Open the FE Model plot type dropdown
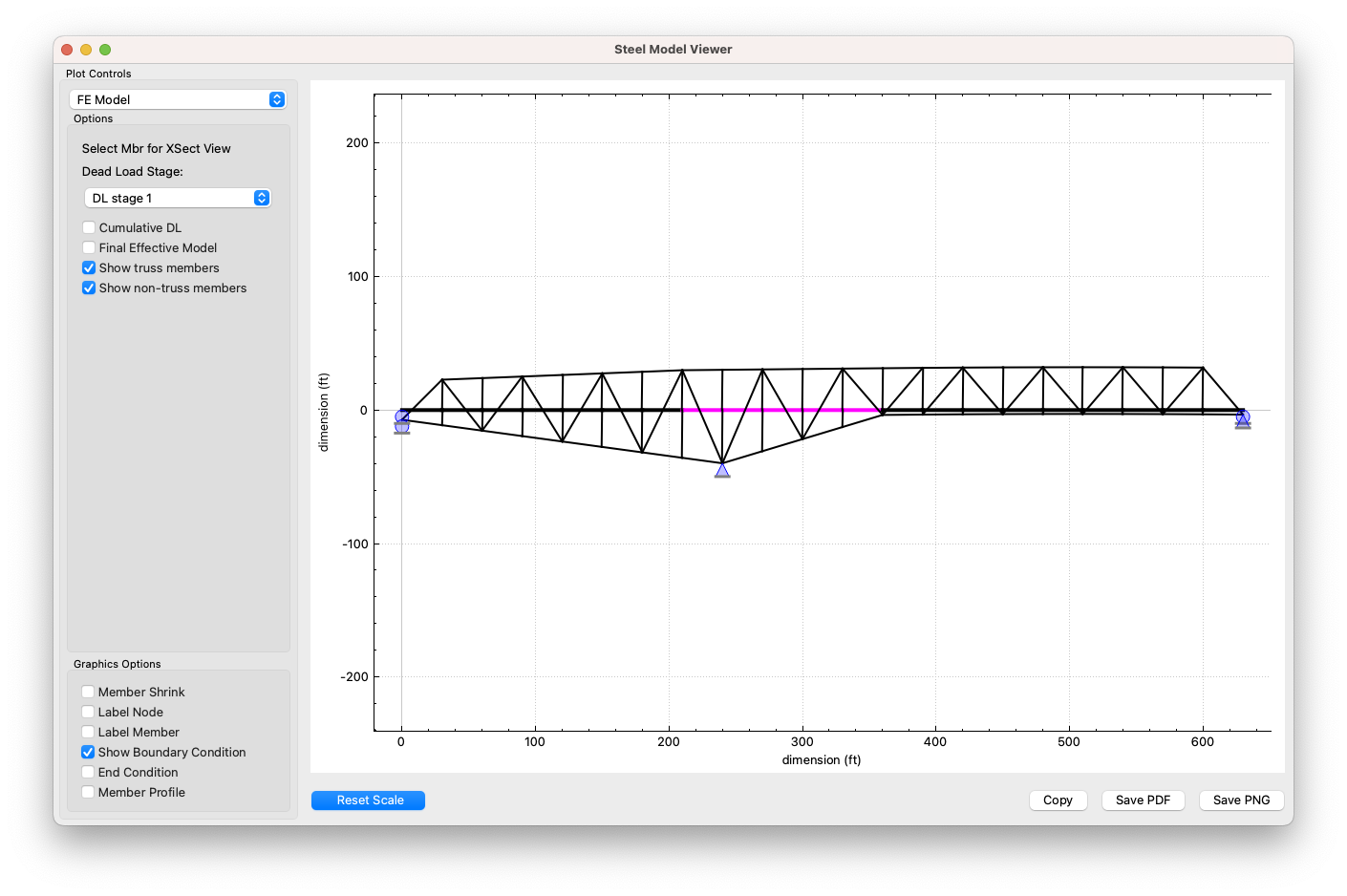The image size is (1347, 896). point(178,99)
